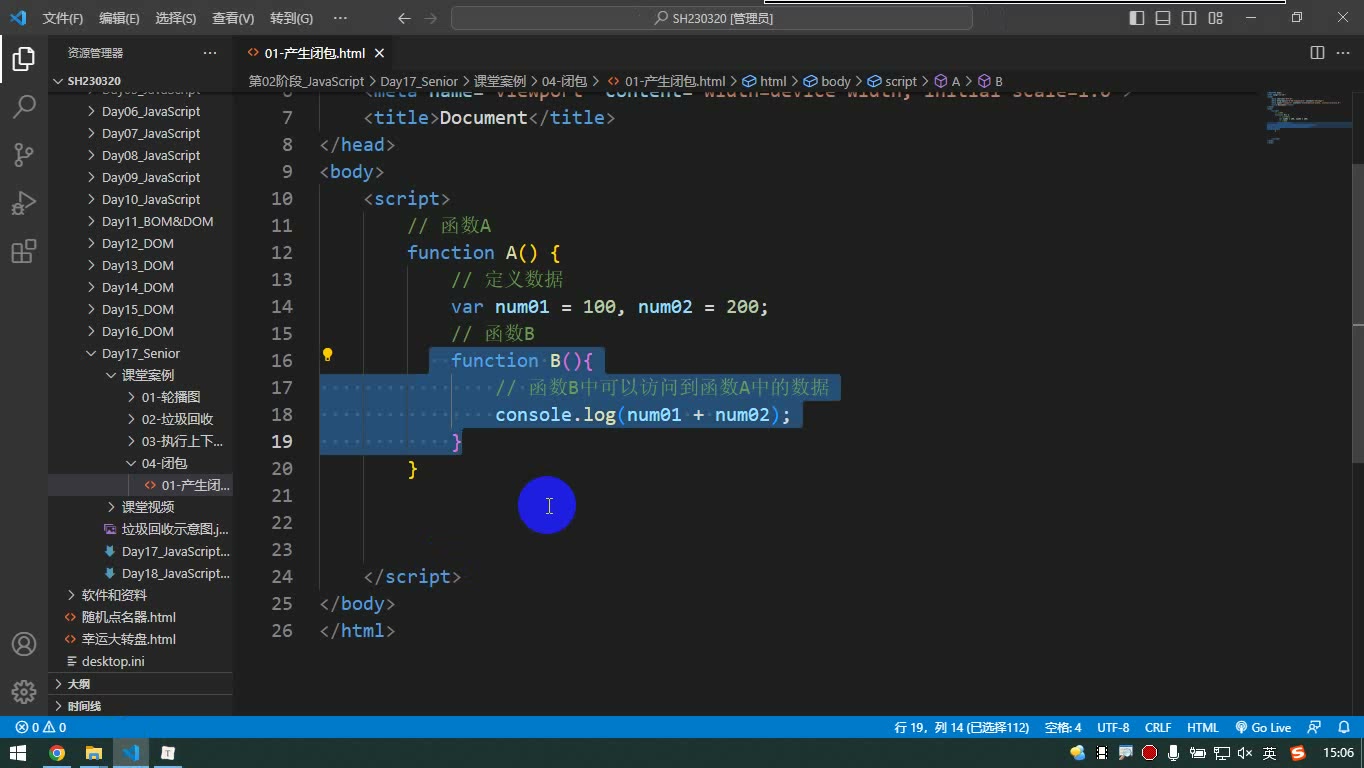The image size is (1364, 768).
Task: Open the 编辑(E) menu
Action: [x=119, y=18]
